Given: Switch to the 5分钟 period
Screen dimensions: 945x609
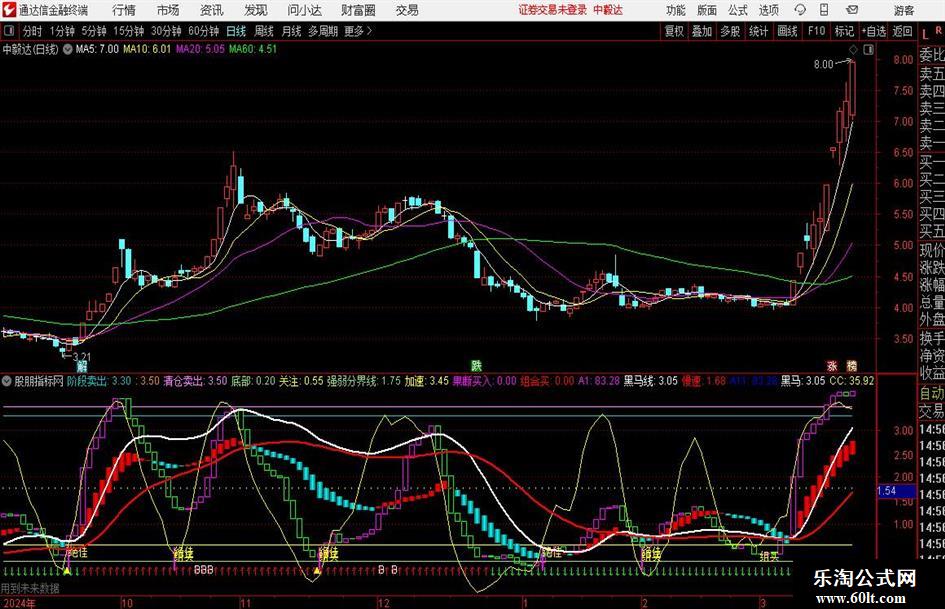Looking at the screenshot, I should tap(94, 31).
